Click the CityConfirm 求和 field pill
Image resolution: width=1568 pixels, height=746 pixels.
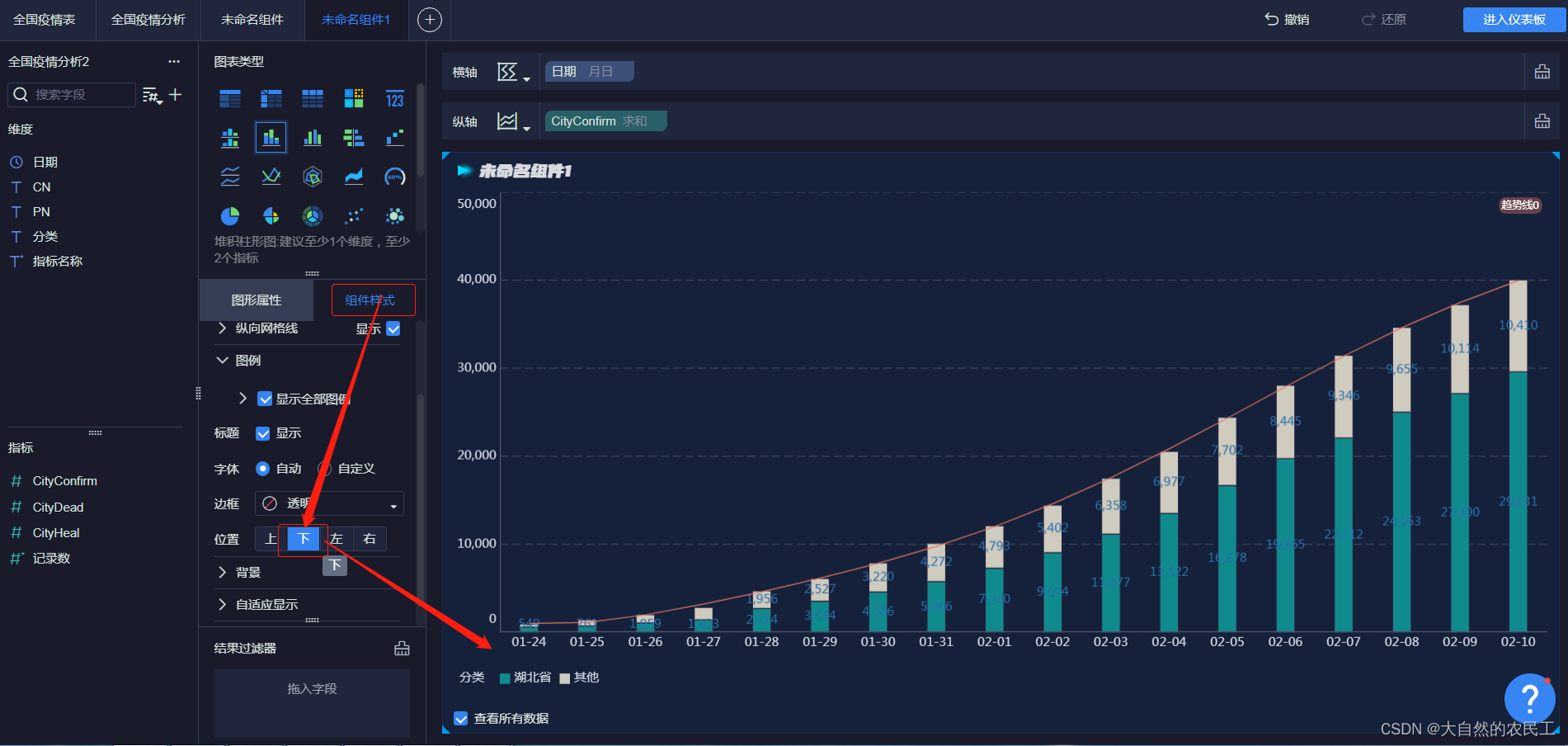(x=605, y=121)
